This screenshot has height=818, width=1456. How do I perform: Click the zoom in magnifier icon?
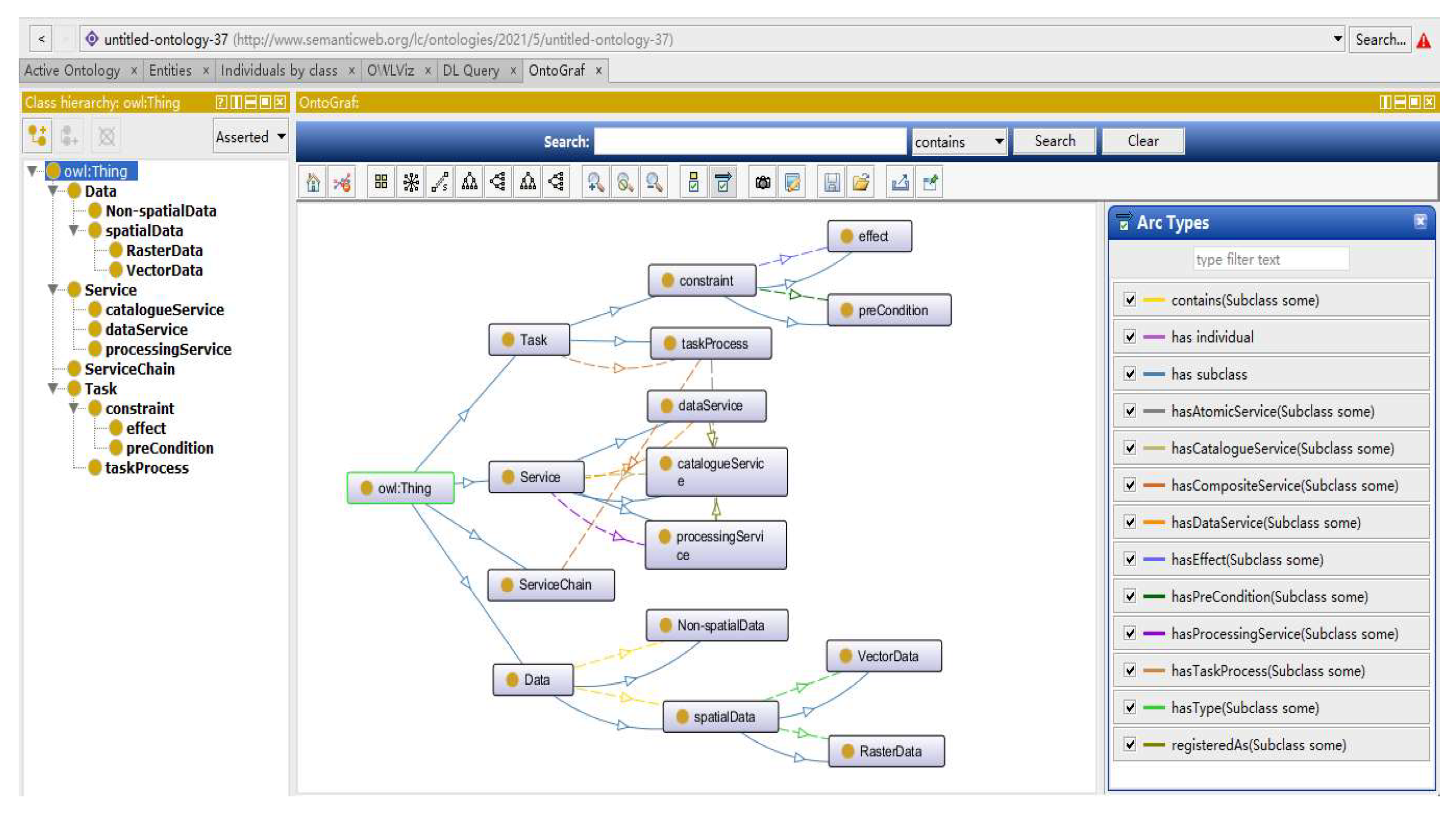click(595, 182)
